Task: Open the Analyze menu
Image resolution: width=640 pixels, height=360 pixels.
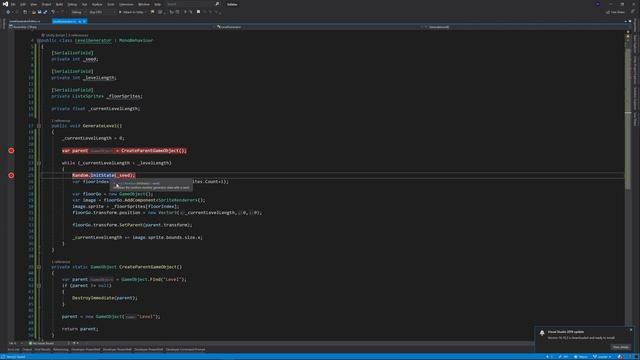Action: coord(97,4)
